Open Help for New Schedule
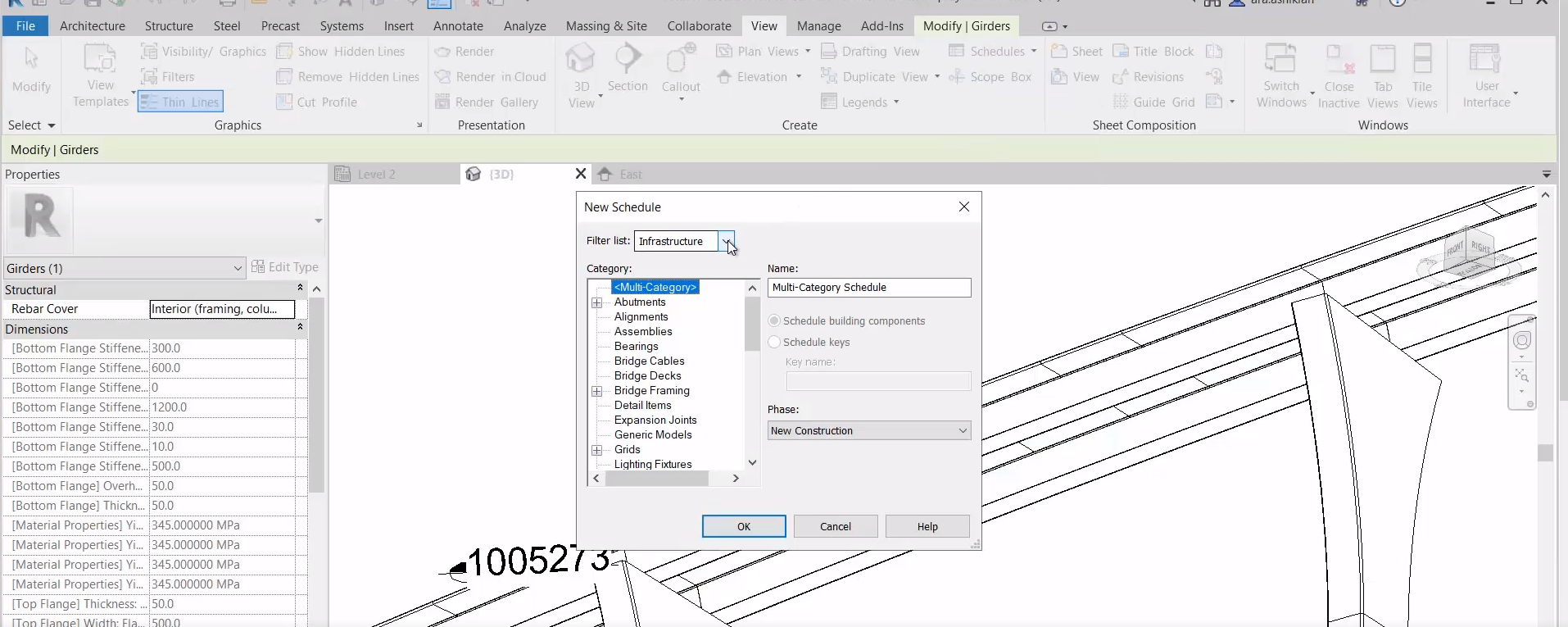 click(927, 526)
